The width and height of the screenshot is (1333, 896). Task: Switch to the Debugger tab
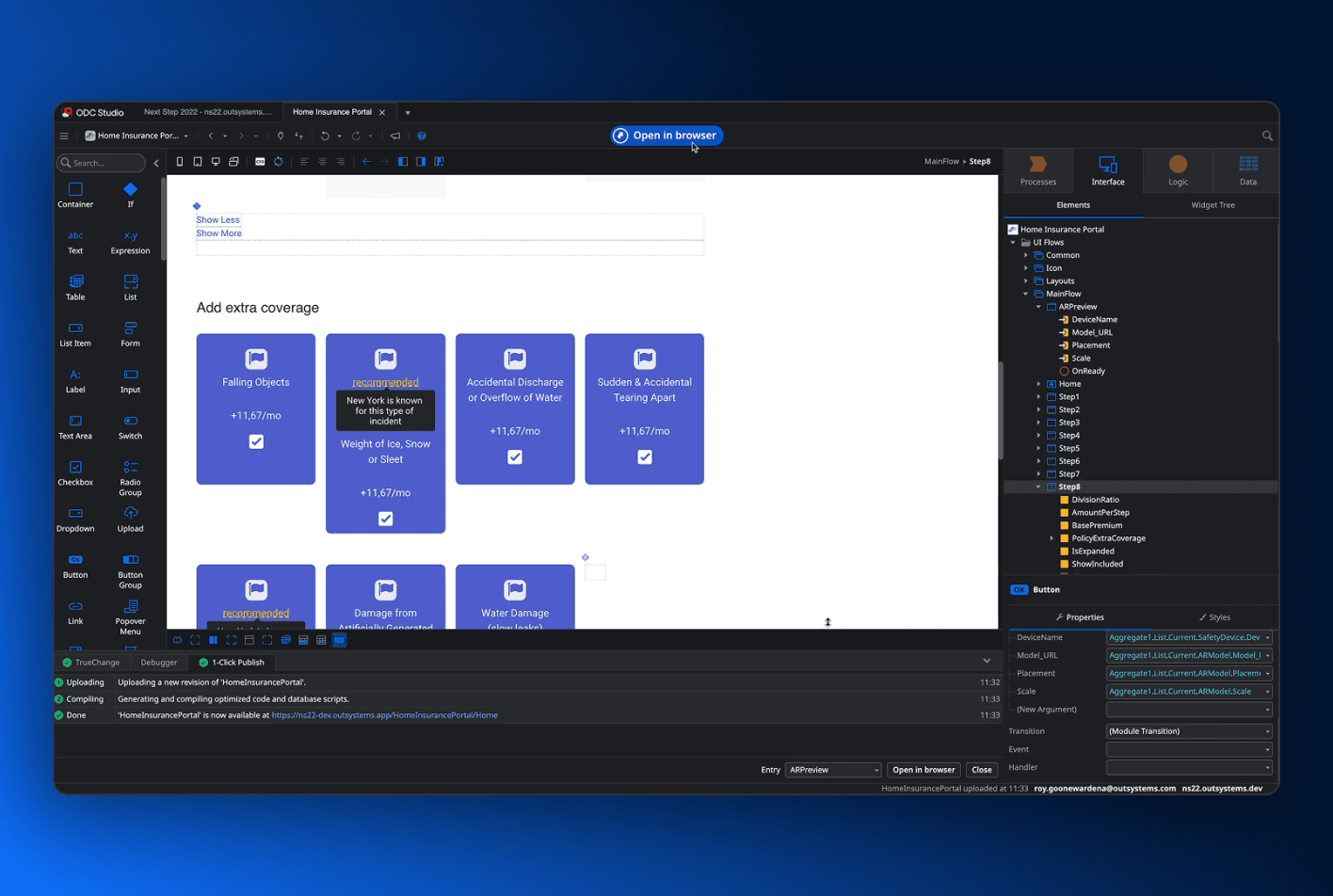coord(158,663)
